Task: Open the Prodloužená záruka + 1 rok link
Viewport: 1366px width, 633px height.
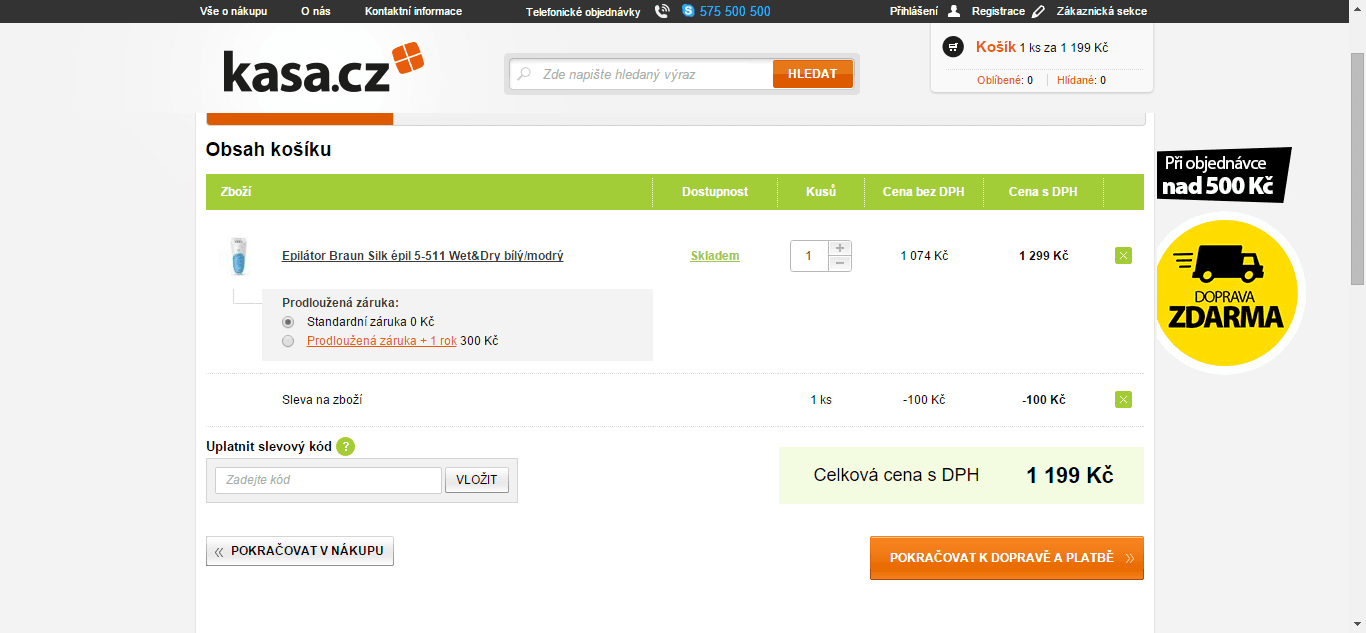Action: pos(382,341)
